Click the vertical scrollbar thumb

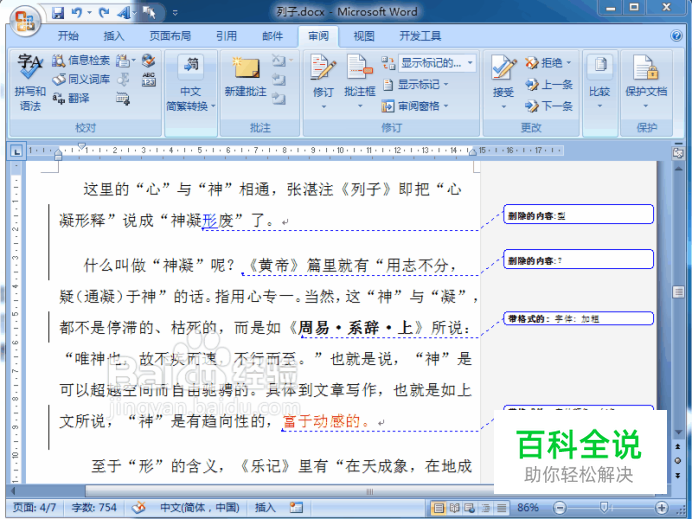[678, 292]
